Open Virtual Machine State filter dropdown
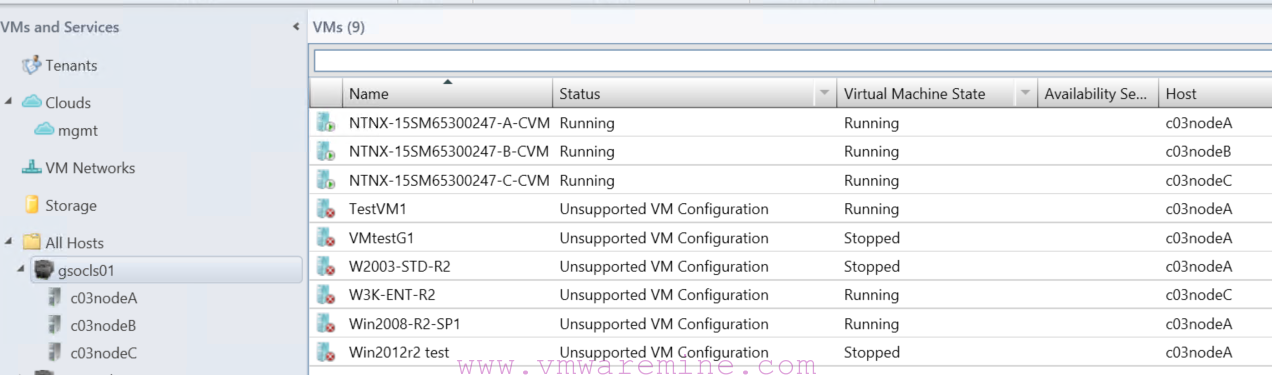Image resolution: width=1272 pixels, height=375 pixels. click(x=1025, y=94)
